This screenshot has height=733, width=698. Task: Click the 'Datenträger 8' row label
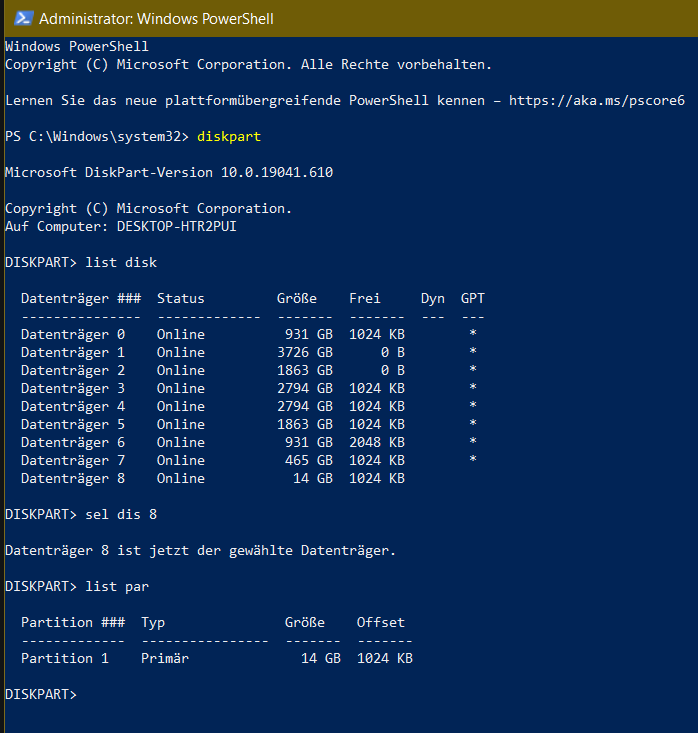coord(73,478)
